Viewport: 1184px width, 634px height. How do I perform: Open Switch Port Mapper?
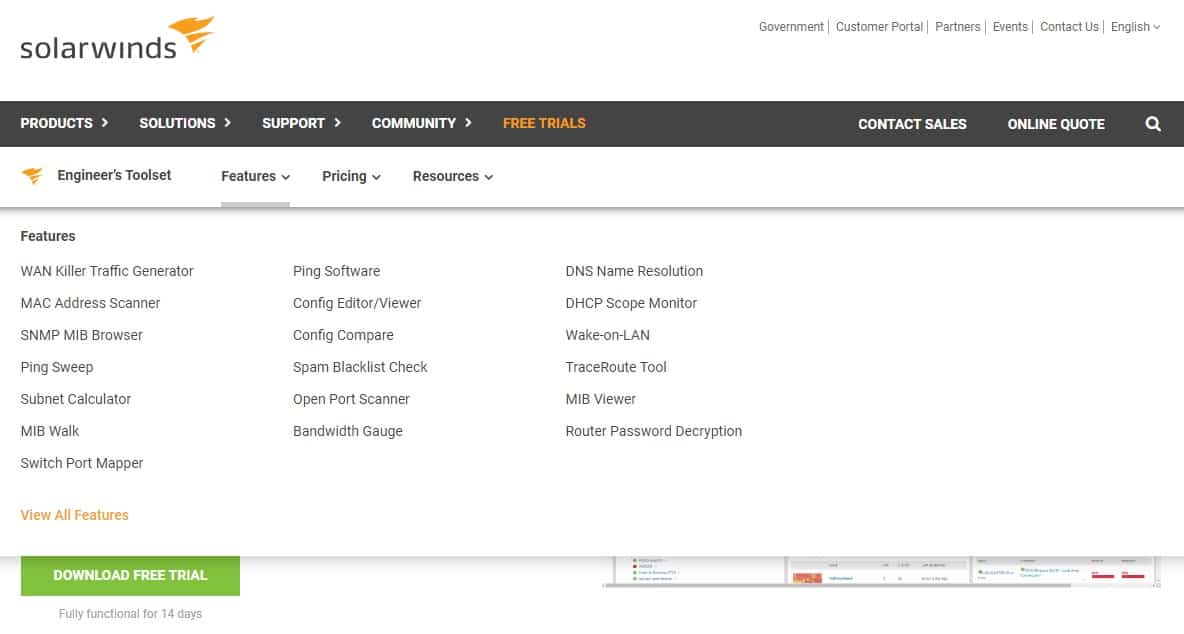tap(82, 463)
